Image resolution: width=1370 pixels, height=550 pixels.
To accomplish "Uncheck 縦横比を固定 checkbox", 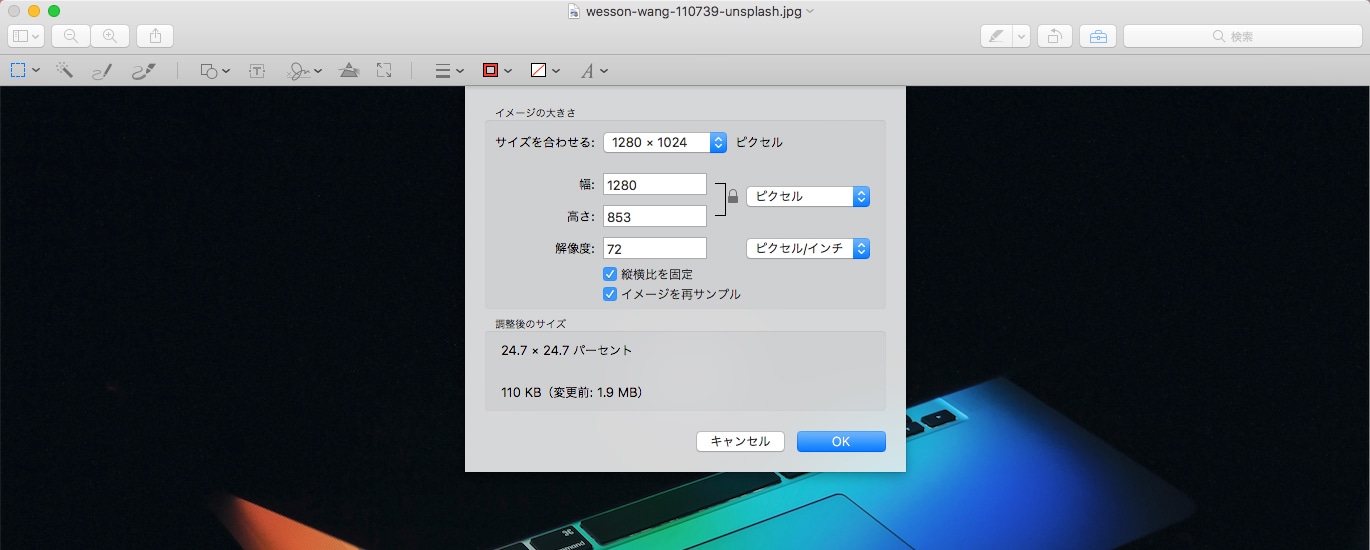I will click(610, 274).
